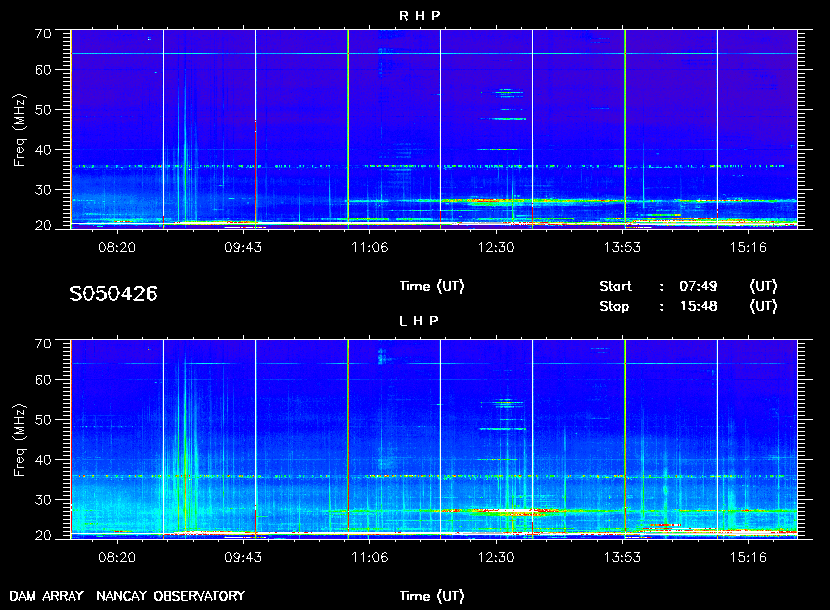Click the "30" frequency tick on RHP axis

(43, 190)
